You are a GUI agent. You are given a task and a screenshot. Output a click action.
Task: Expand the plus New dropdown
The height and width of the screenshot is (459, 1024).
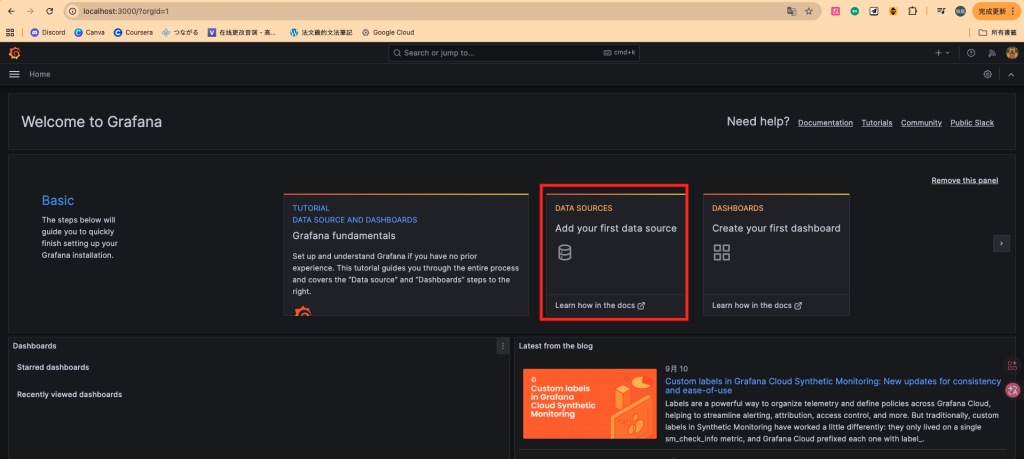click(x=942, y=53)
